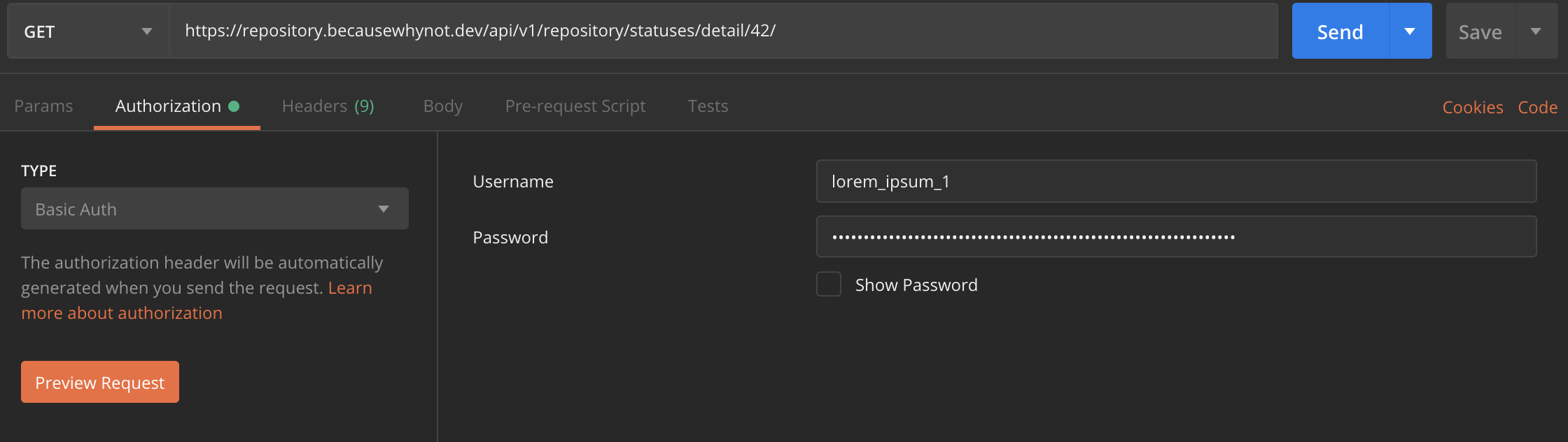Select the Authorization tab

(177, 106)
